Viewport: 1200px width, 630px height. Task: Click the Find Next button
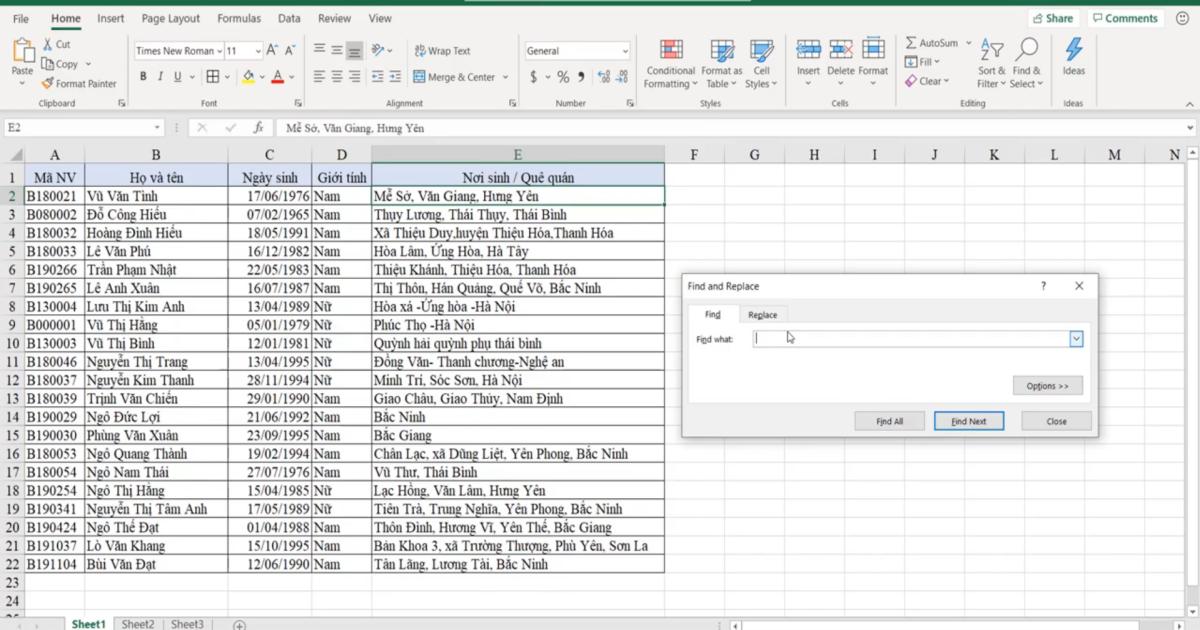click(969, 421)
